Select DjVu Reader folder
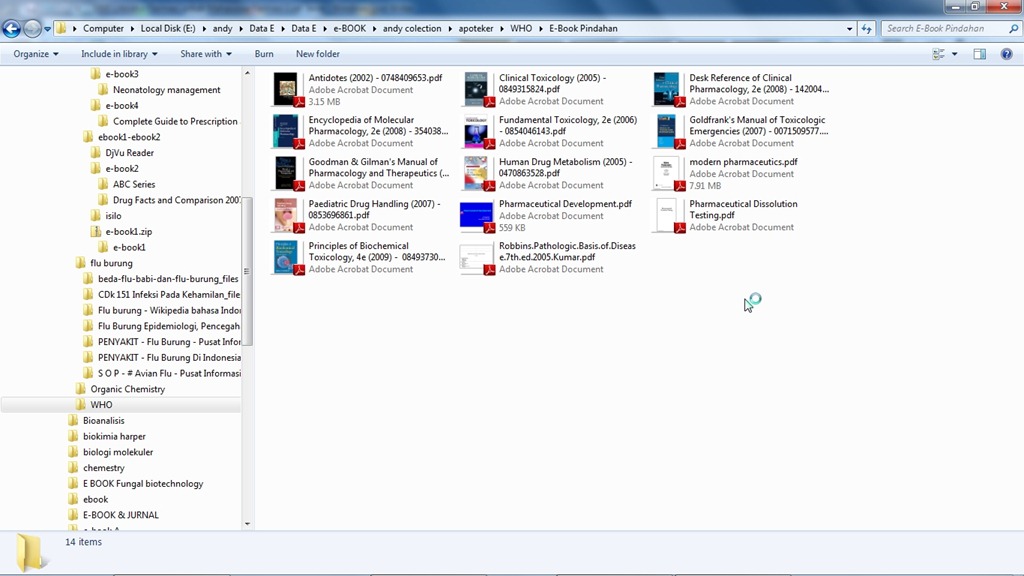Screen dimensions: 1024x576 click(x=129, y=152)
